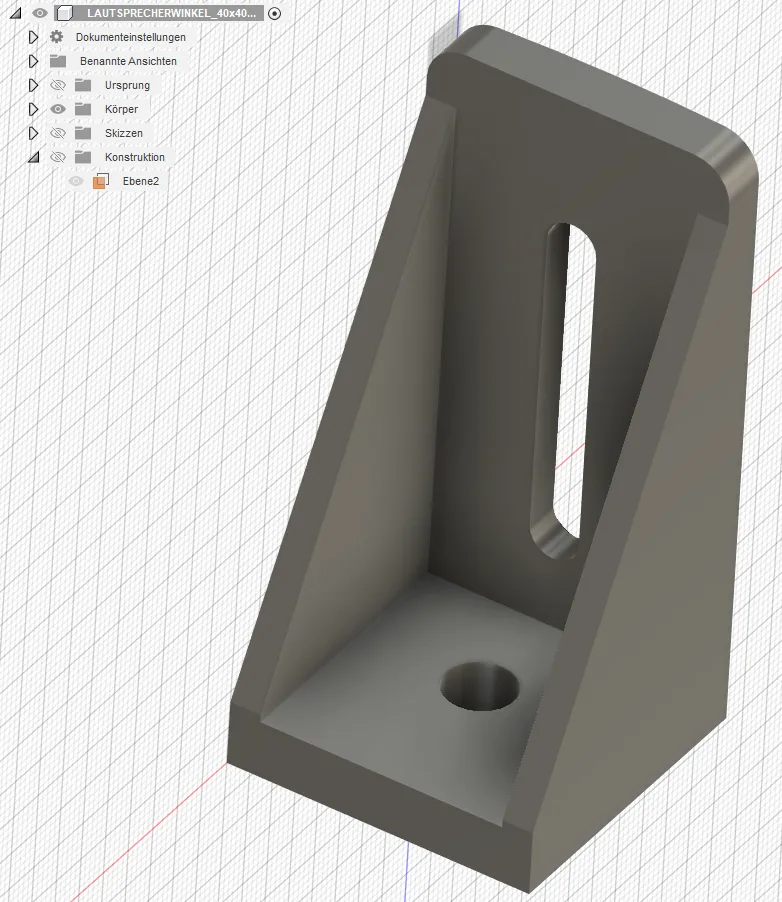Toggle visibility of Ebene2 plane

tap(76, 181)
